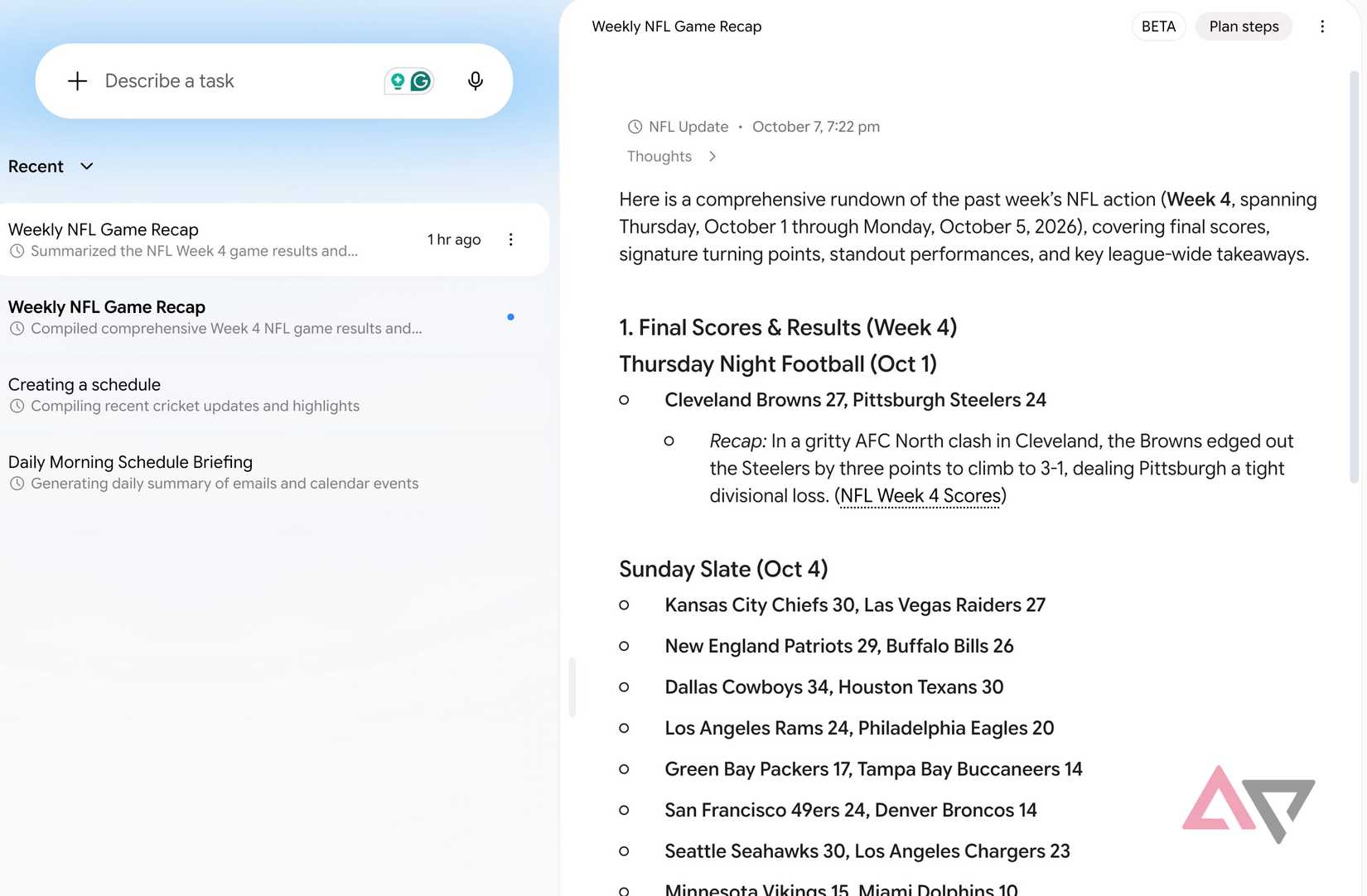Expand the Thoughts section
1367x896 pixels.
[672, 157]
